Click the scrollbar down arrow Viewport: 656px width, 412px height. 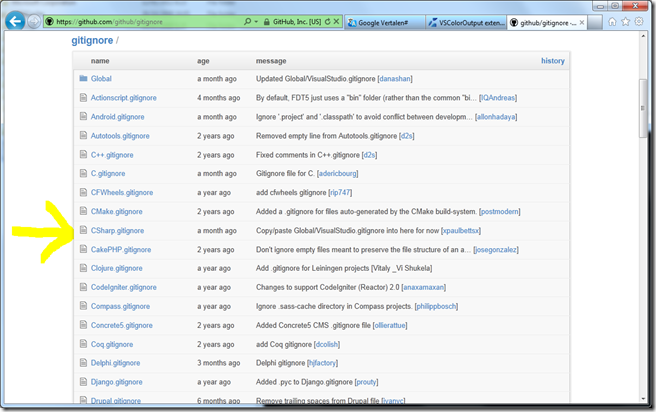[643, 399]
